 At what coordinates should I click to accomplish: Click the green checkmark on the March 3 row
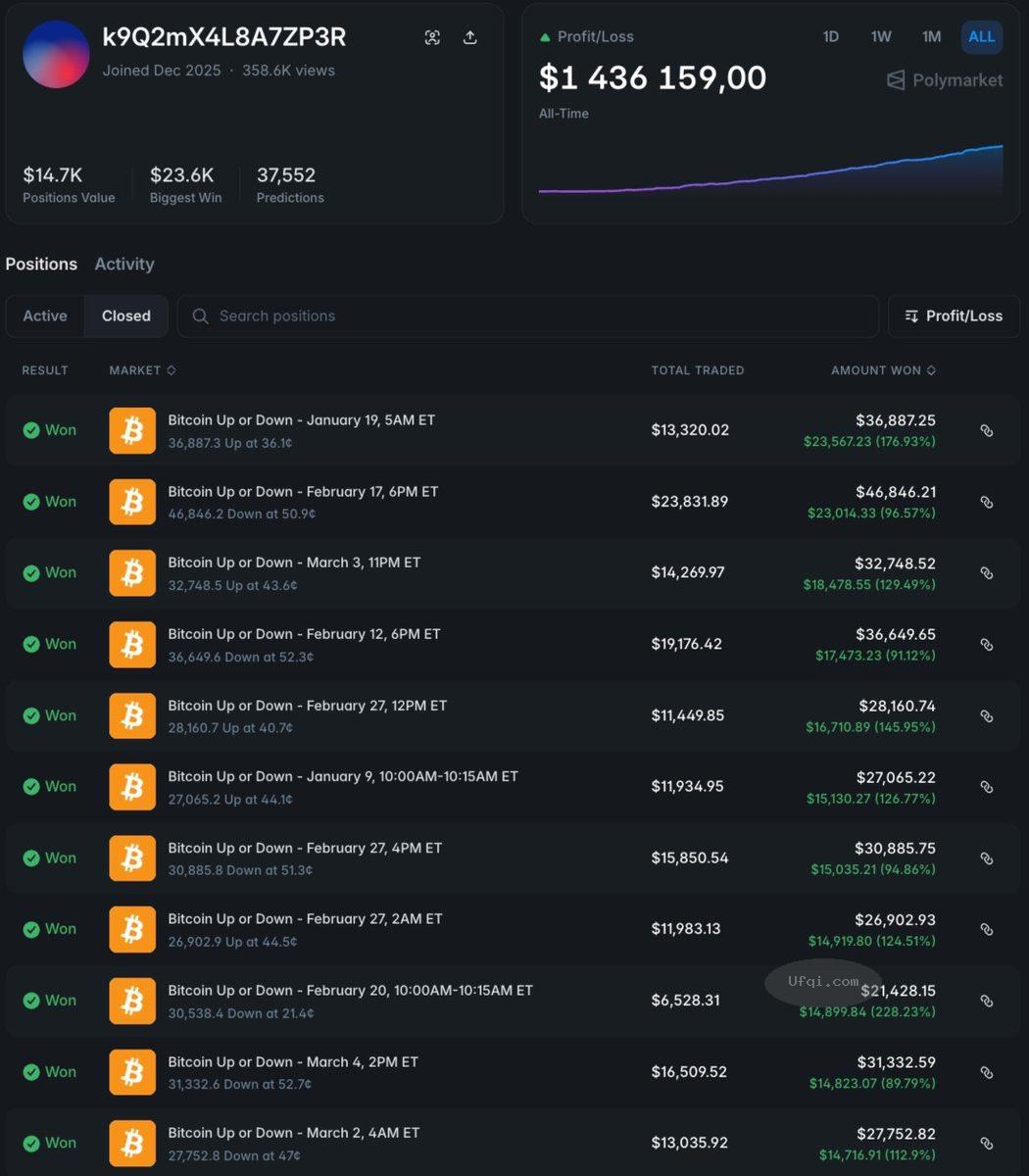coord(30,571)
